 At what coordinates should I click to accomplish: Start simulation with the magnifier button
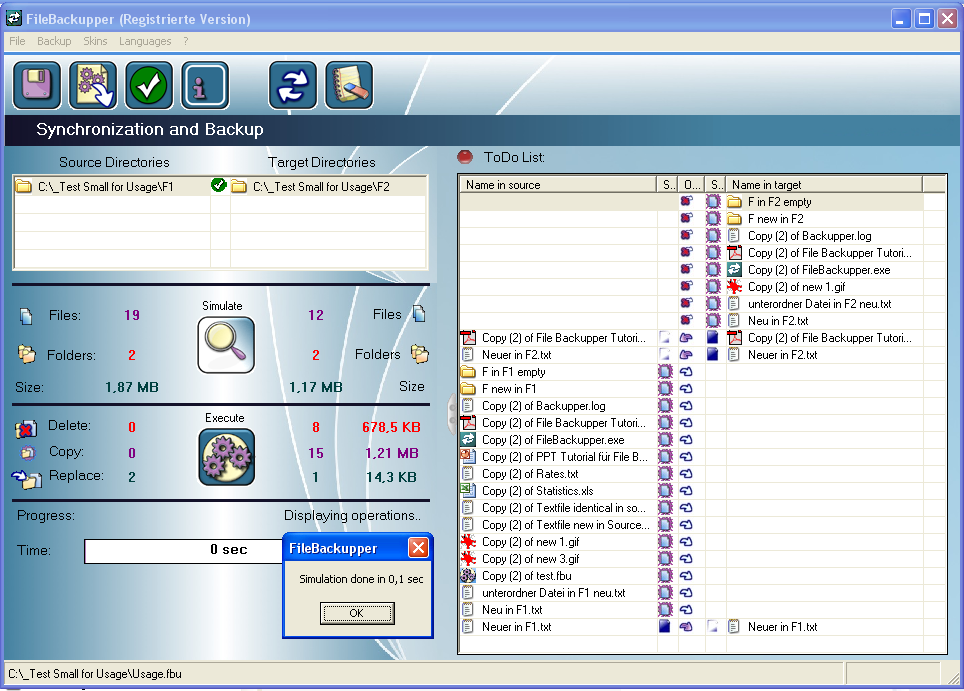point(226,345)
